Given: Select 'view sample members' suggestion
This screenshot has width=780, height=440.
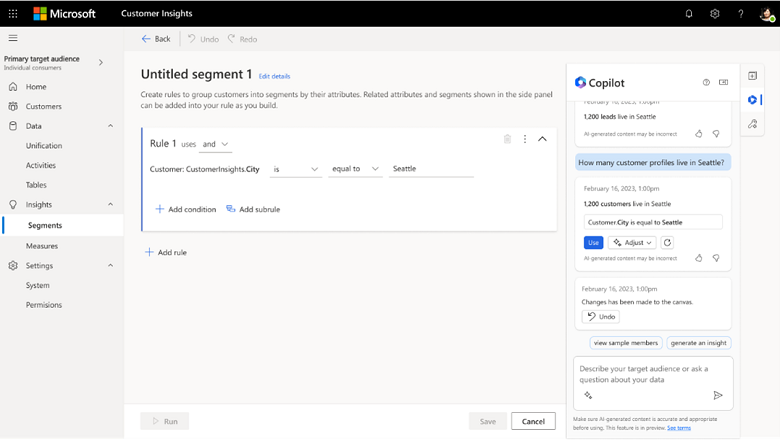Looking at the screenshot, I should tap(626, 343).
